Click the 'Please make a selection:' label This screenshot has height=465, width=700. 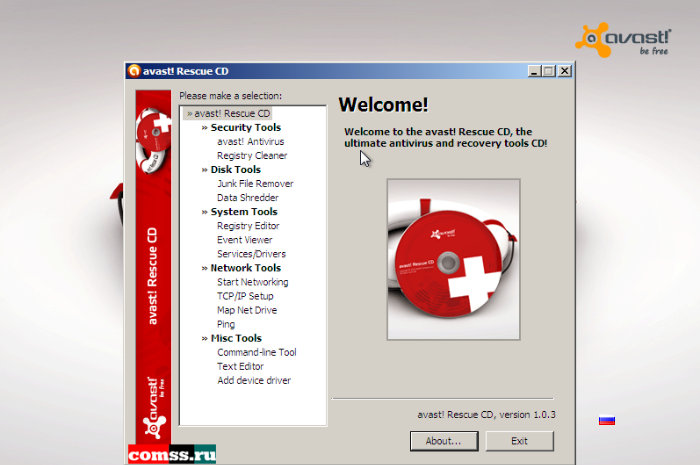coord(230,95)
